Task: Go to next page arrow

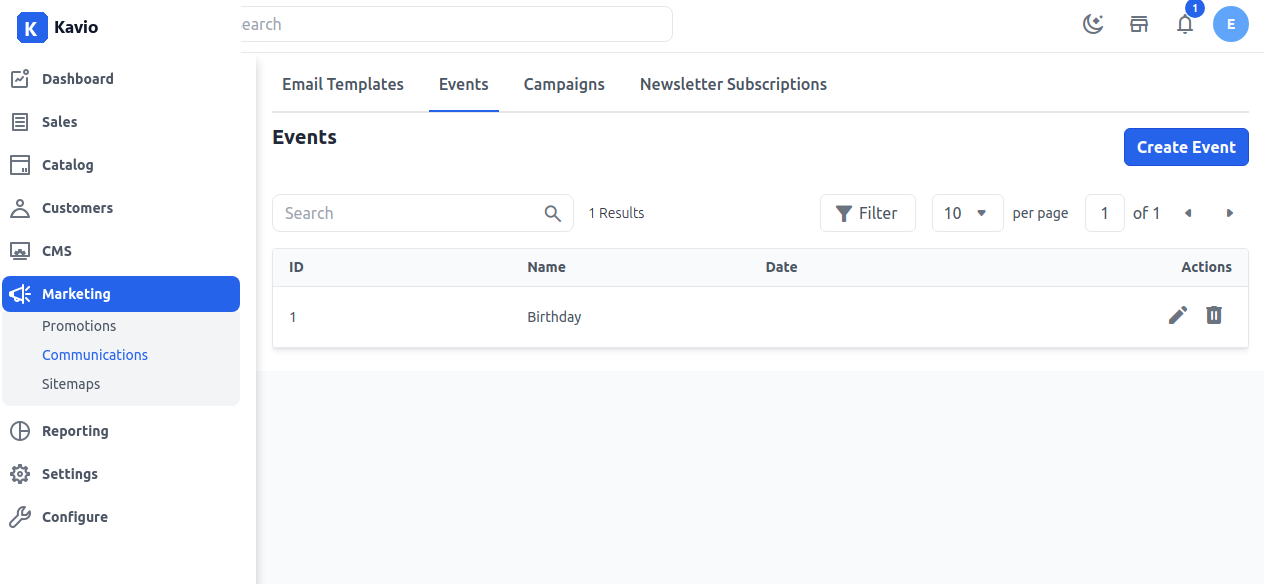Action: click(x=1230, y=213)
